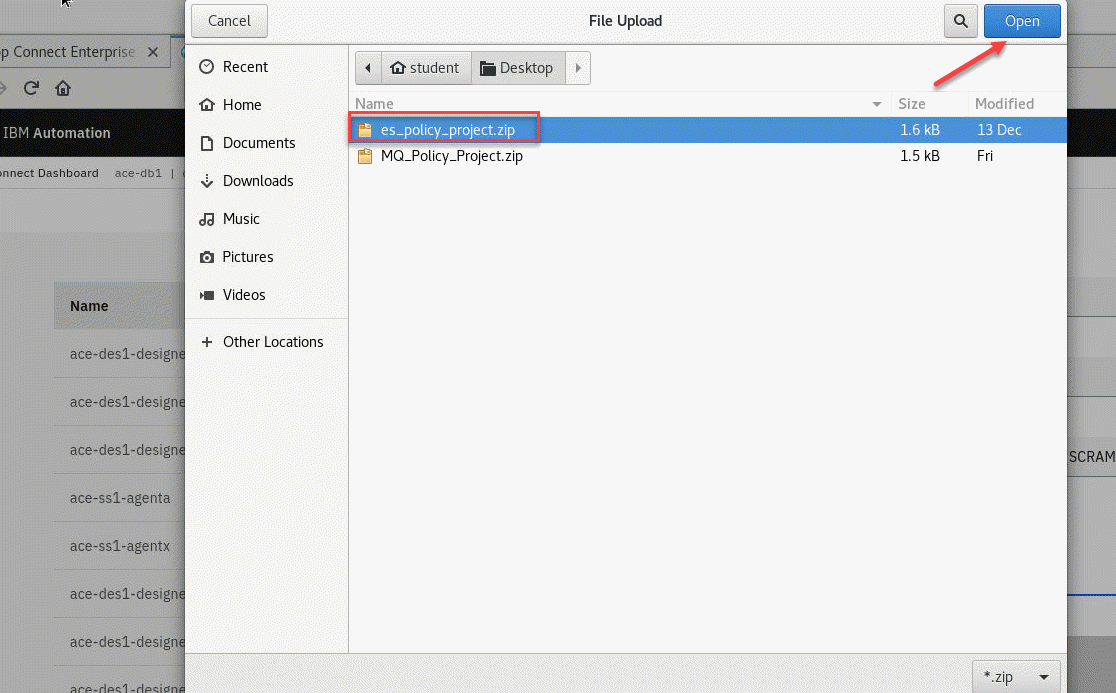Open Videos folder in sidebar

coord(243,295)
